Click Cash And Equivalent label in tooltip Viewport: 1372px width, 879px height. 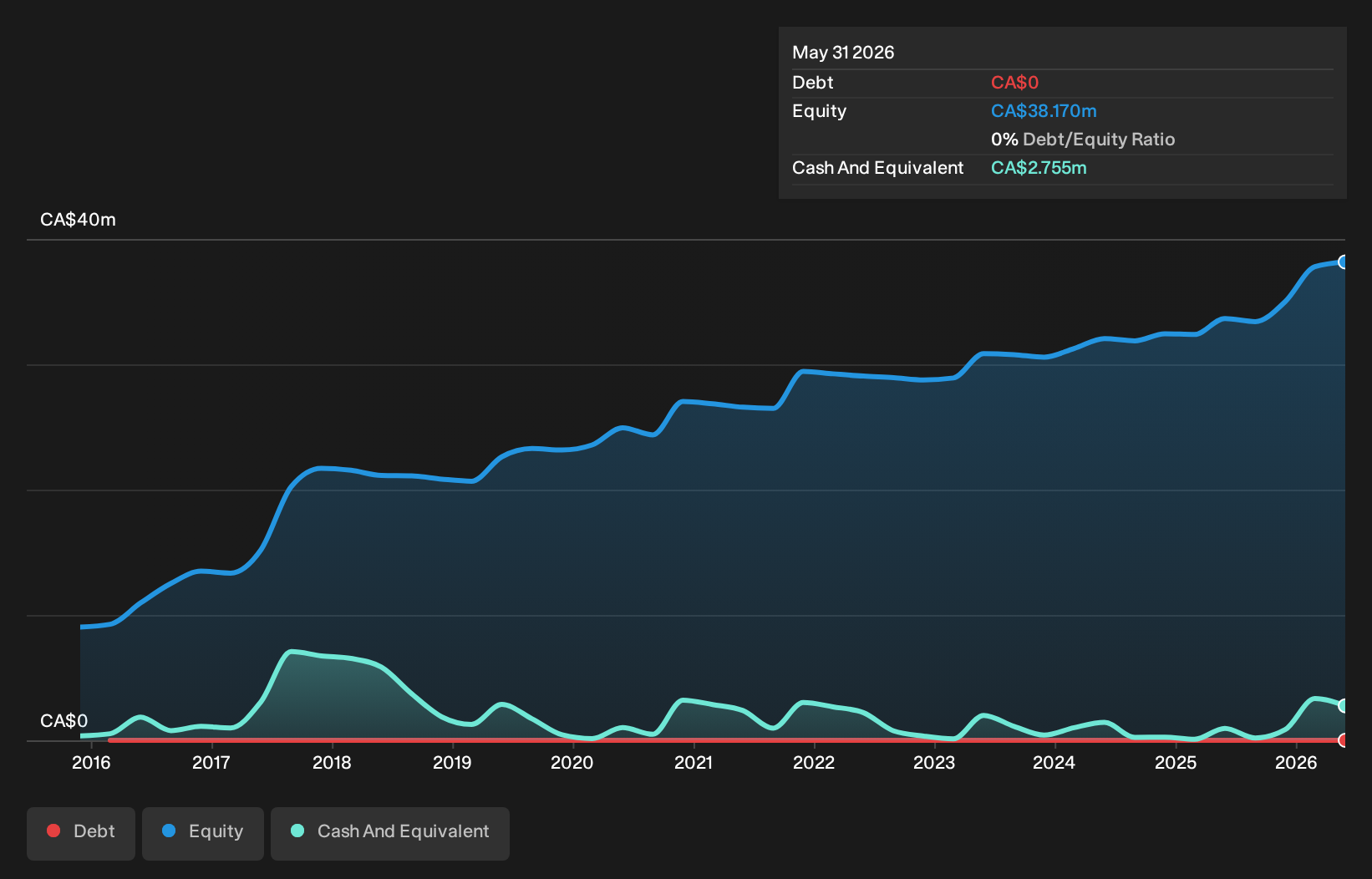(877, 168)
